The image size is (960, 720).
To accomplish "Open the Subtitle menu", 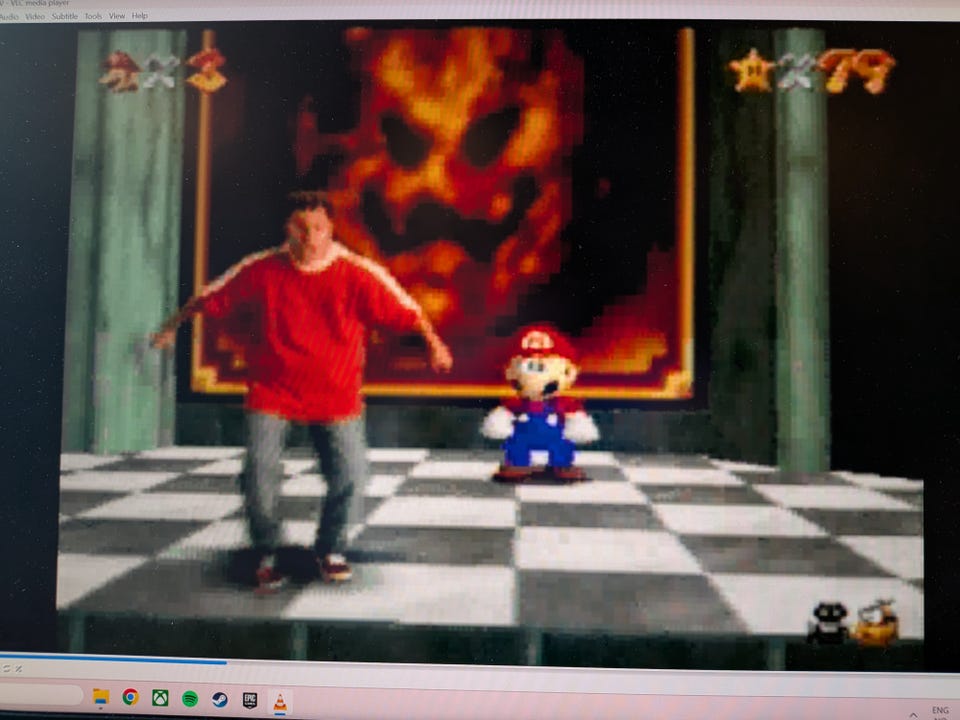I will 64,17.
